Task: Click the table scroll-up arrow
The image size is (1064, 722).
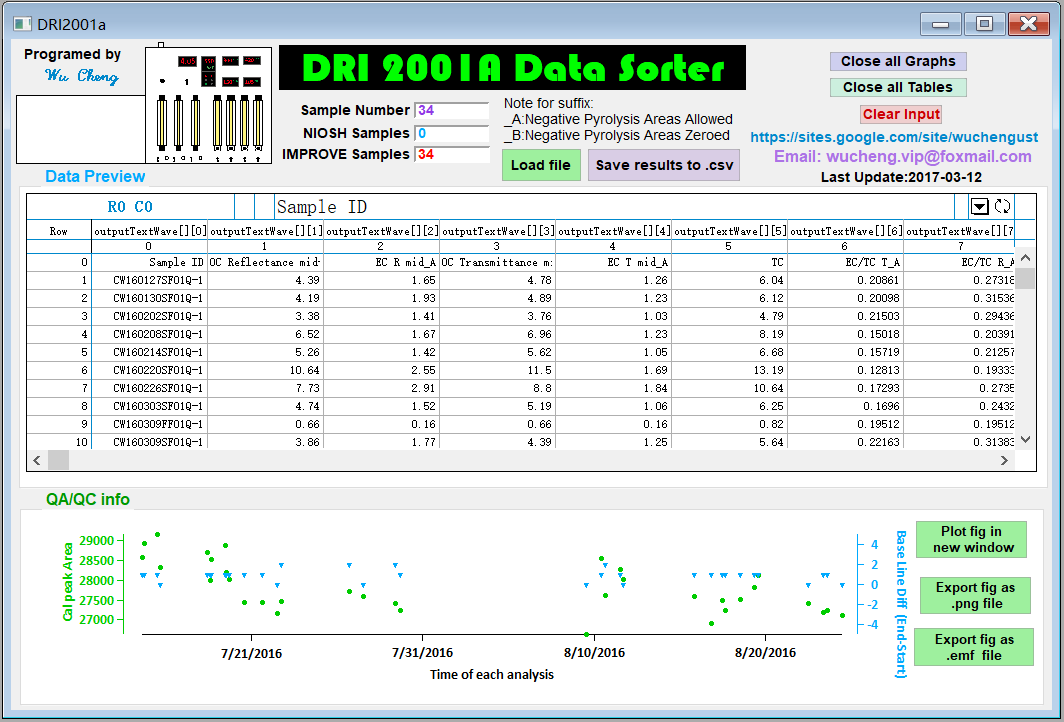Action: 1025,259
